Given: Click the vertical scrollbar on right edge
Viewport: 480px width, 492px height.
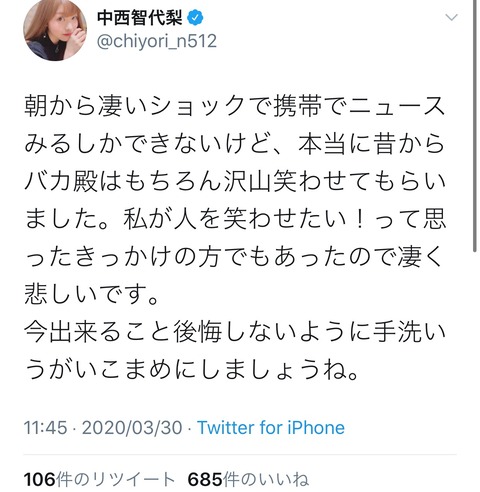Looking at the screenshot, I should pos(474,127).
